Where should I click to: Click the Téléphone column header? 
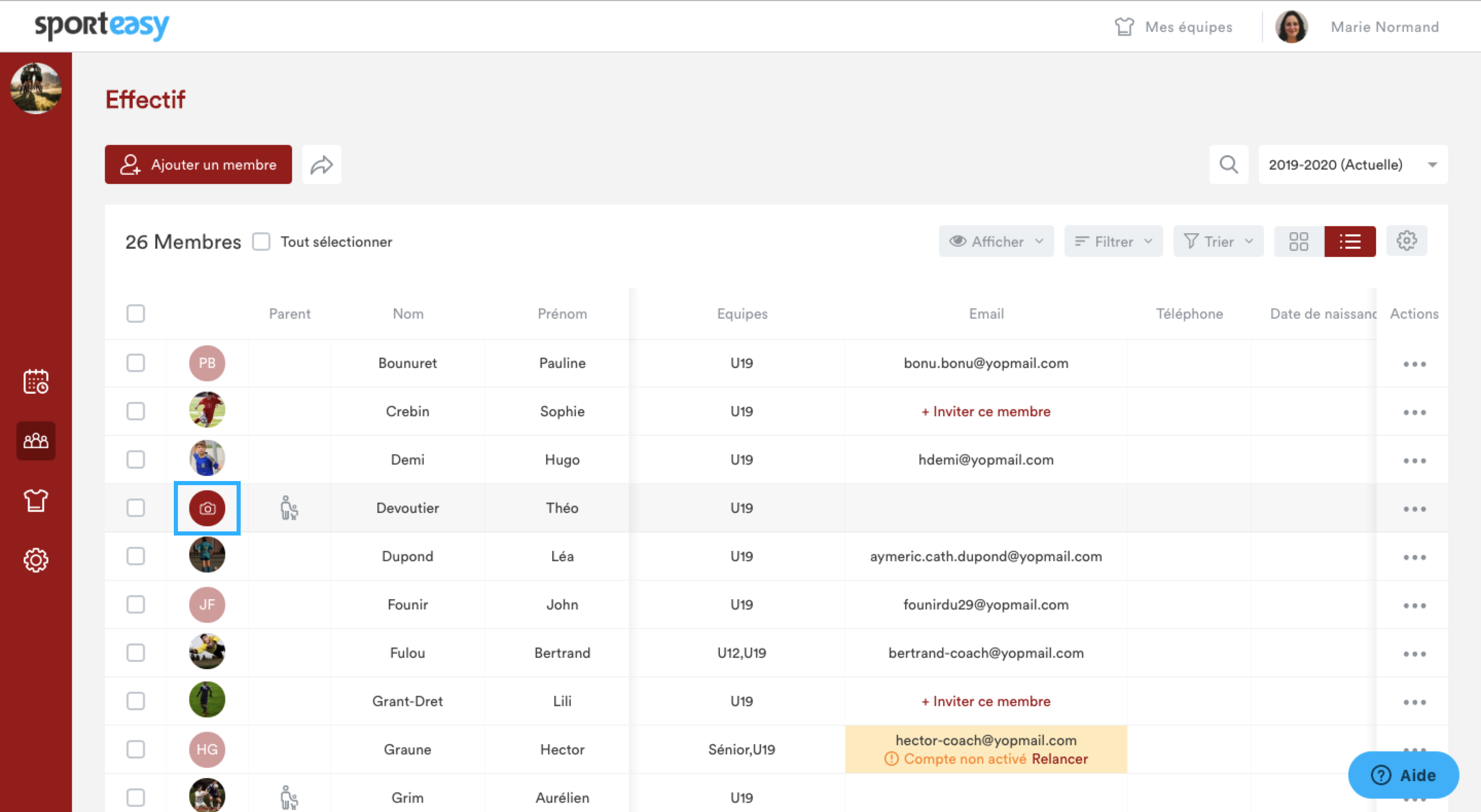tap(1189, 314)
